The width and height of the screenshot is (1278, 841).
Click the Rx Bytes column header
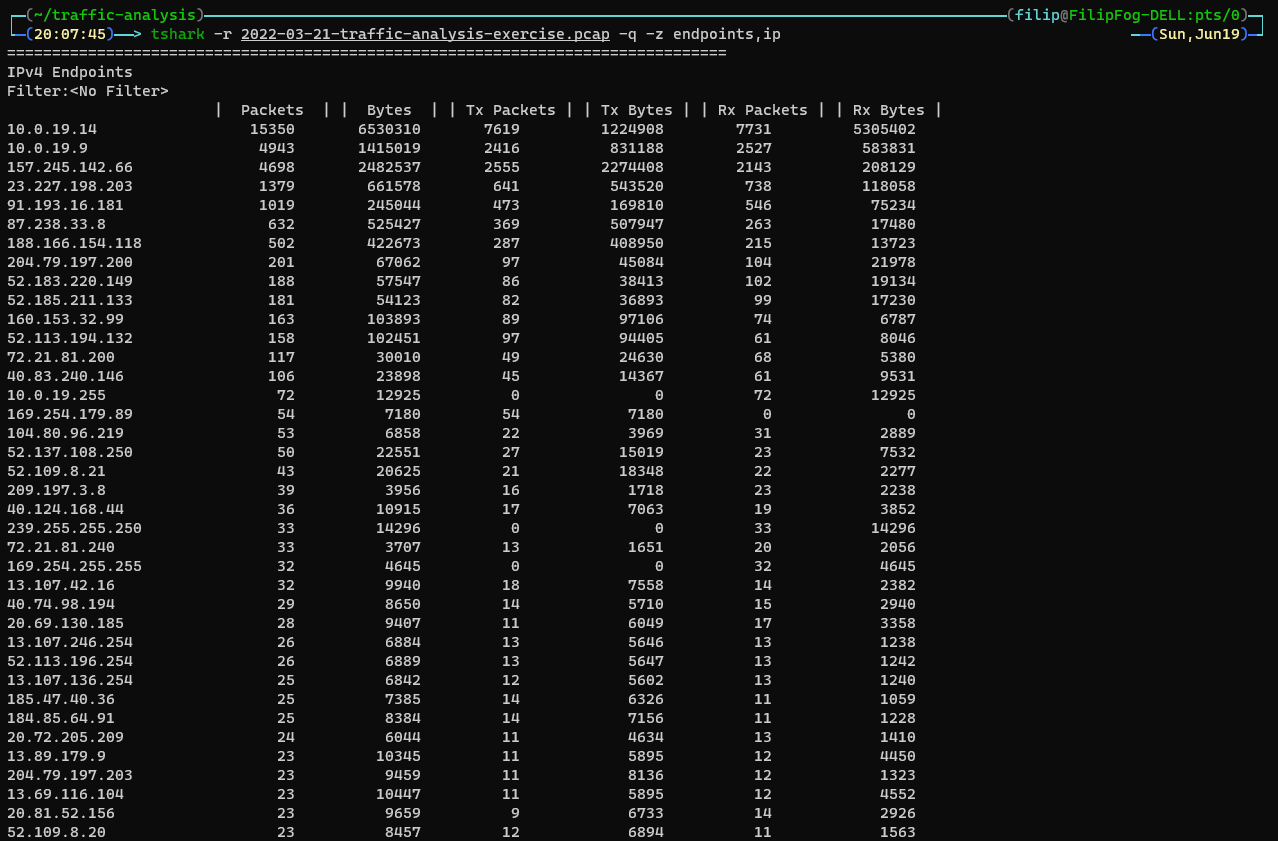point(888,110)
